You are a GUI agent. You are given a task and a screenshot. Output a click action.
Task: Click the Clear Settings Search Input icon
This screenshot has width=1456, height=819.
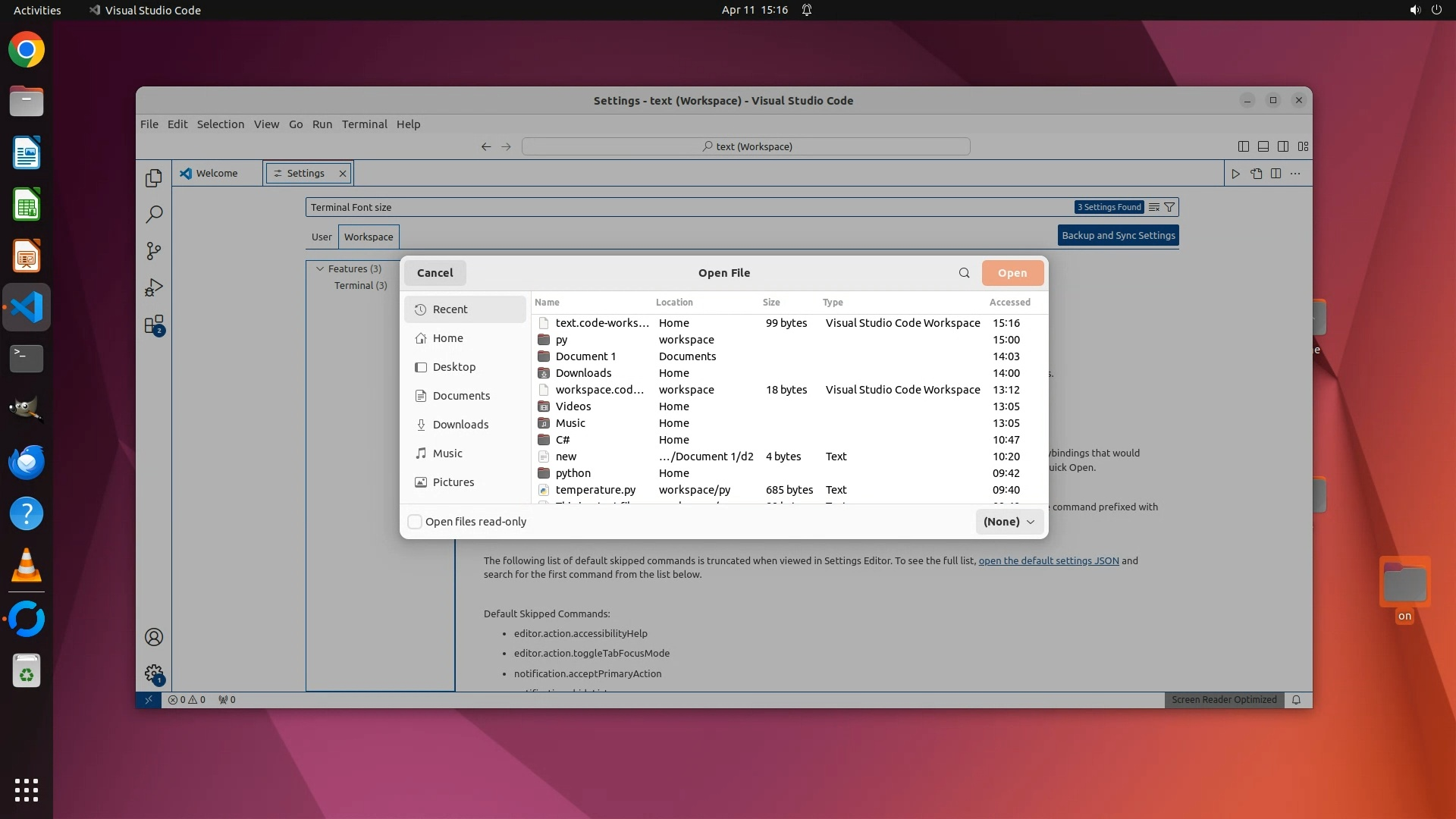tap(1154, 207)
